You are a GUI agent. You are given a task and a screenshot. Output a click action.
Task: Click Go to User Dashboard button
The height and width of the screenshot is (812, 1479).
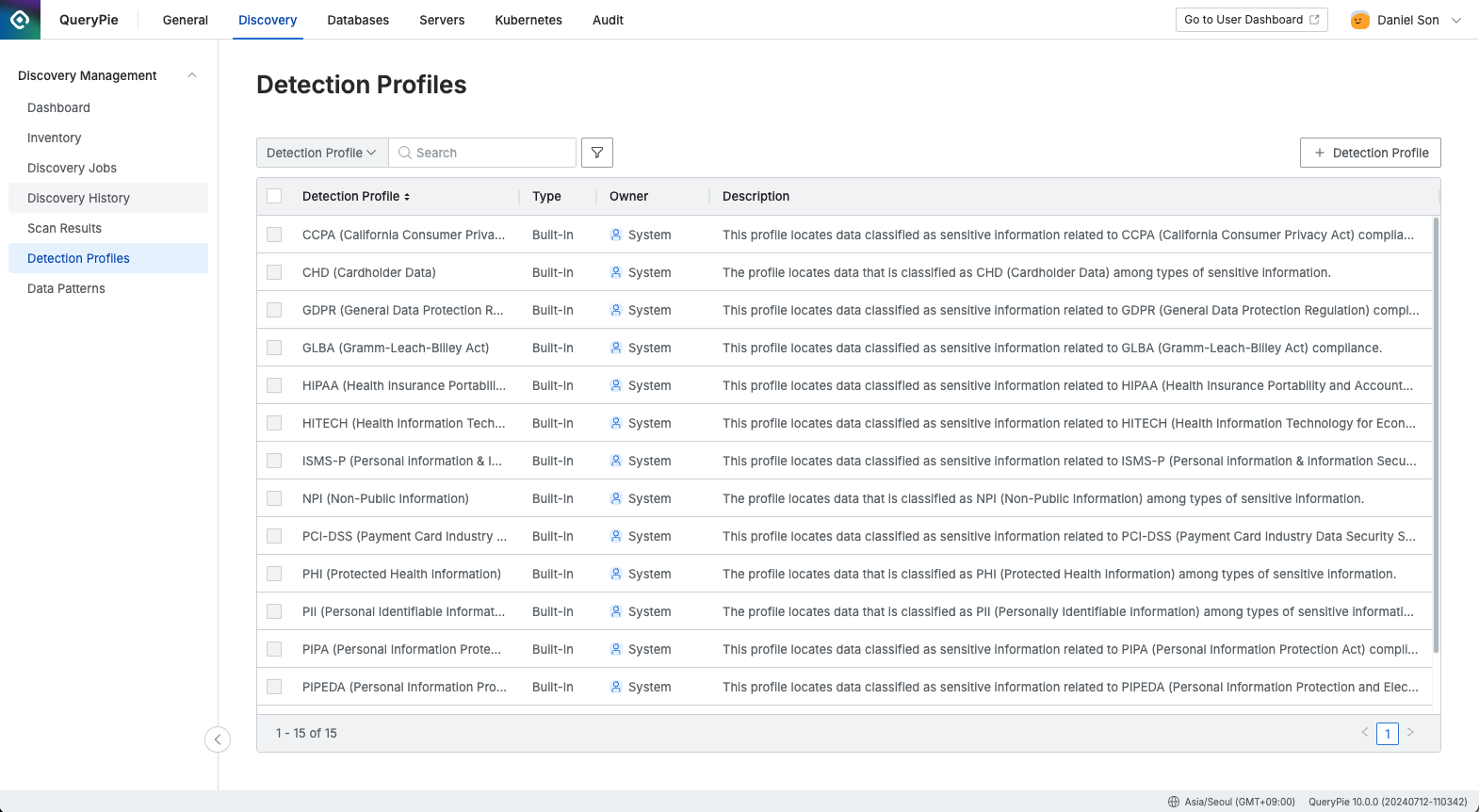(1251, 20)
